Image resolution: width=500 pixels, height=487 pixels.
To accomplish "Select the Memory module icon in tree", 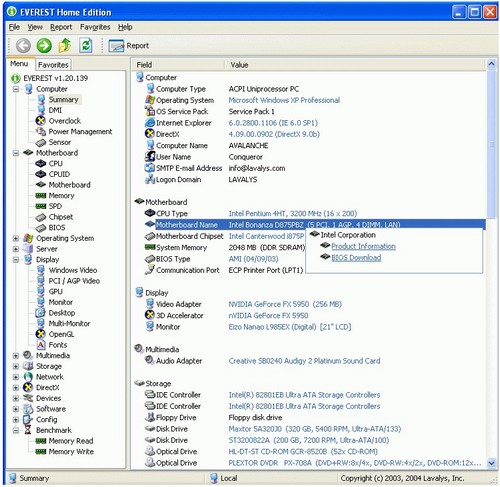I will tap(41, 195).
